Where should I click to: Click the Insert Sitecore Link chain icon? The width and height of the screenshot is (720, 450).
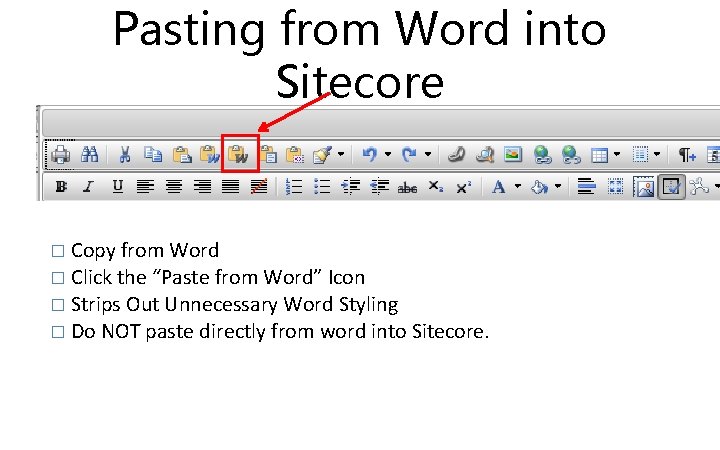point(456,155)
